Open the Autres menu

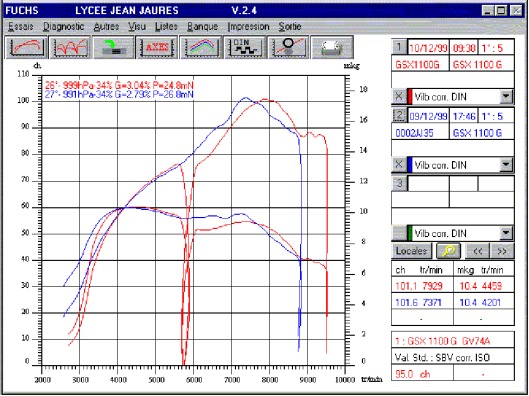pos(106,26)
